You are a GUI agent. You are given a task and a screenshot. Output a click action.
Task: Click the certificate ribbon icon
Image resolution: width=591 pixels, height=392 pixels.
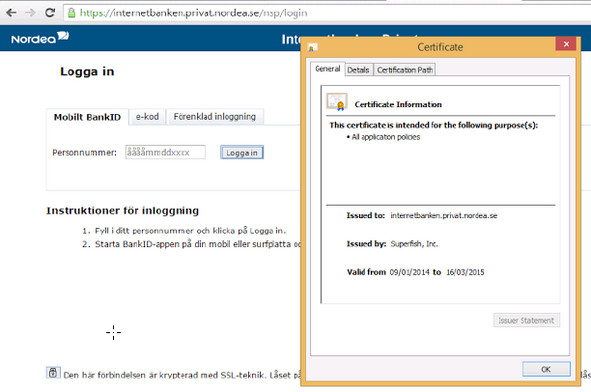click(x=337, y=102)
